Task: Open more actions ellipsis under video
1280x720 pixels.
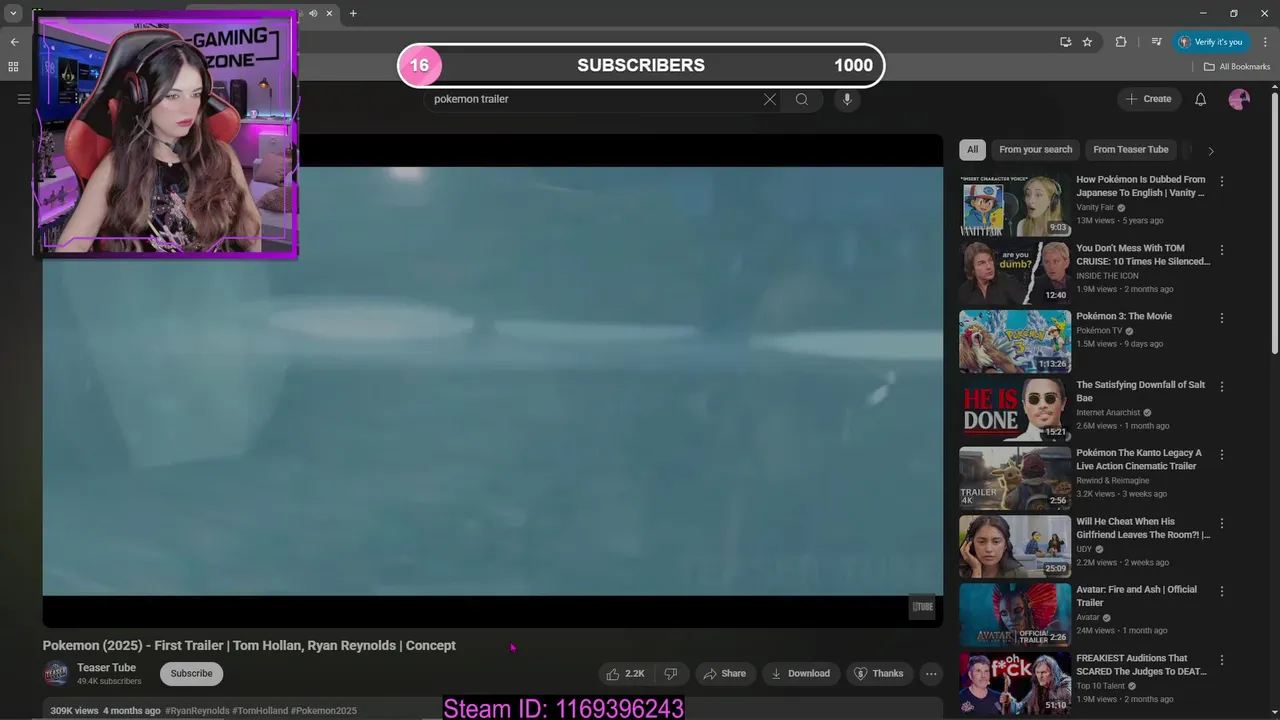Action: pyautogui.click(x=931, y=674)
